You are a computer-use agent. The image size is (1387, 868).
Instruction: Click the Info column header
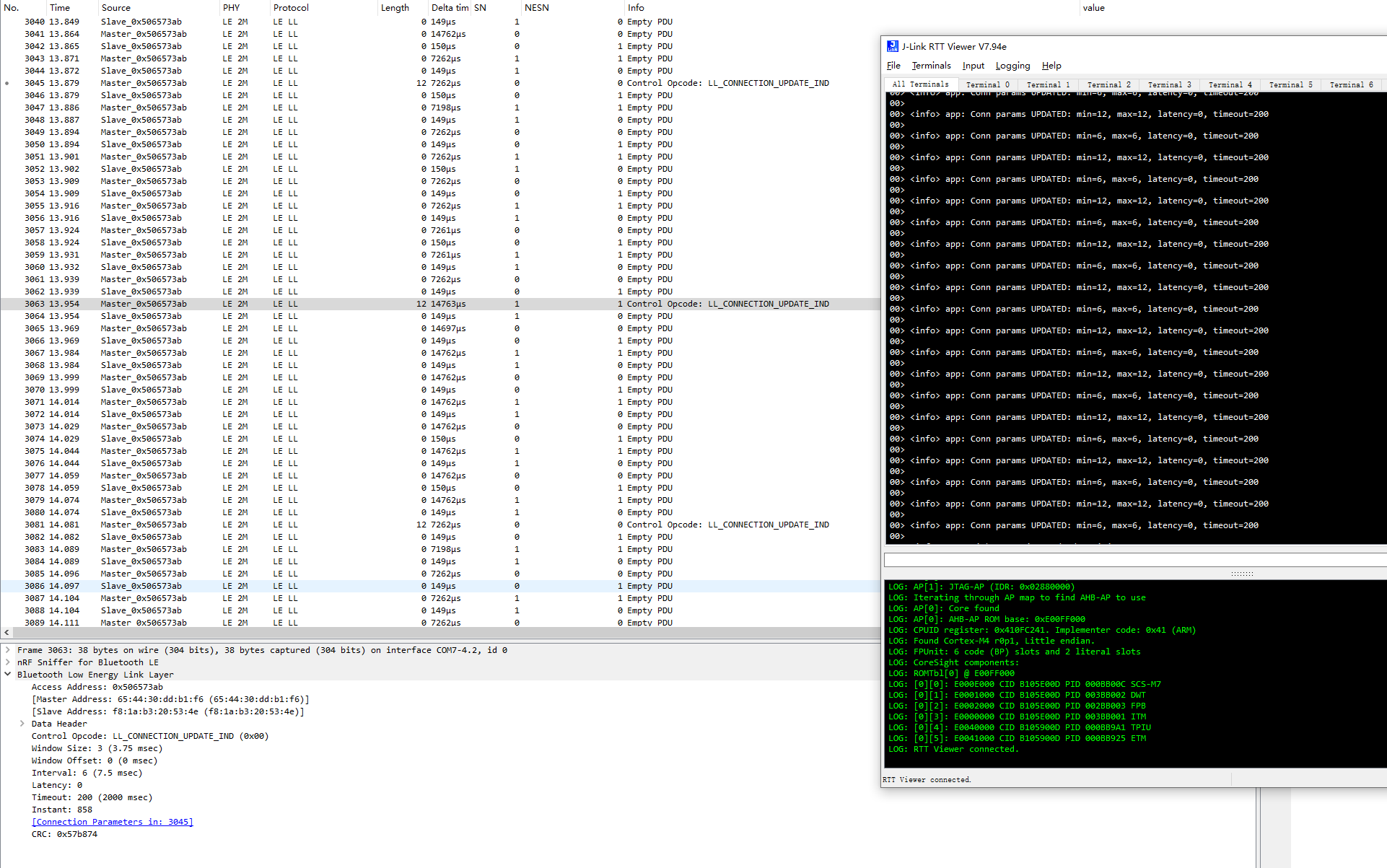click(x=635, y=8)
